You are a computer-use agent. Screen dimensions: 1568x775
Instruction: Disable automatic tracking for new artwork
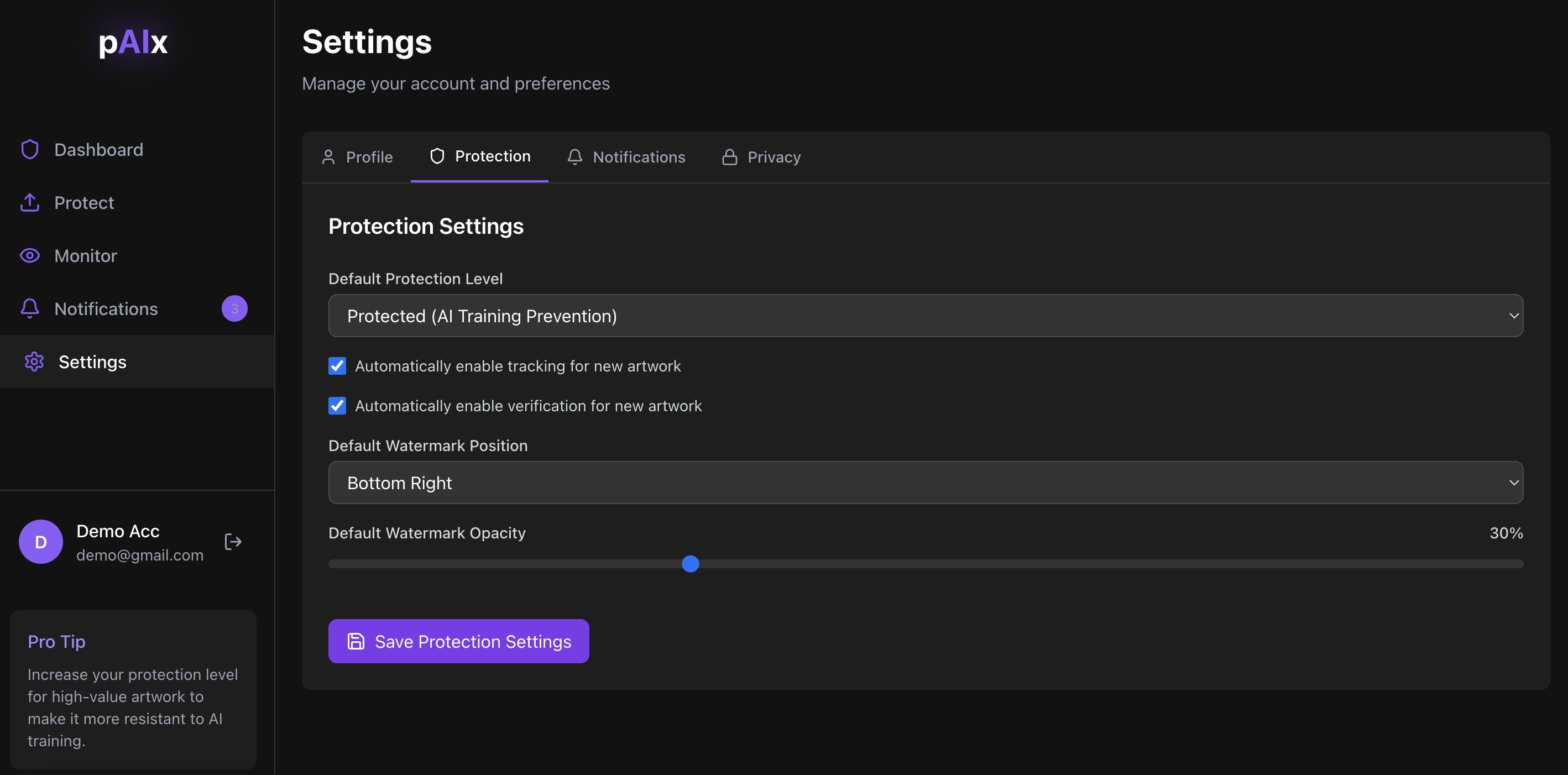click(337, 366)
